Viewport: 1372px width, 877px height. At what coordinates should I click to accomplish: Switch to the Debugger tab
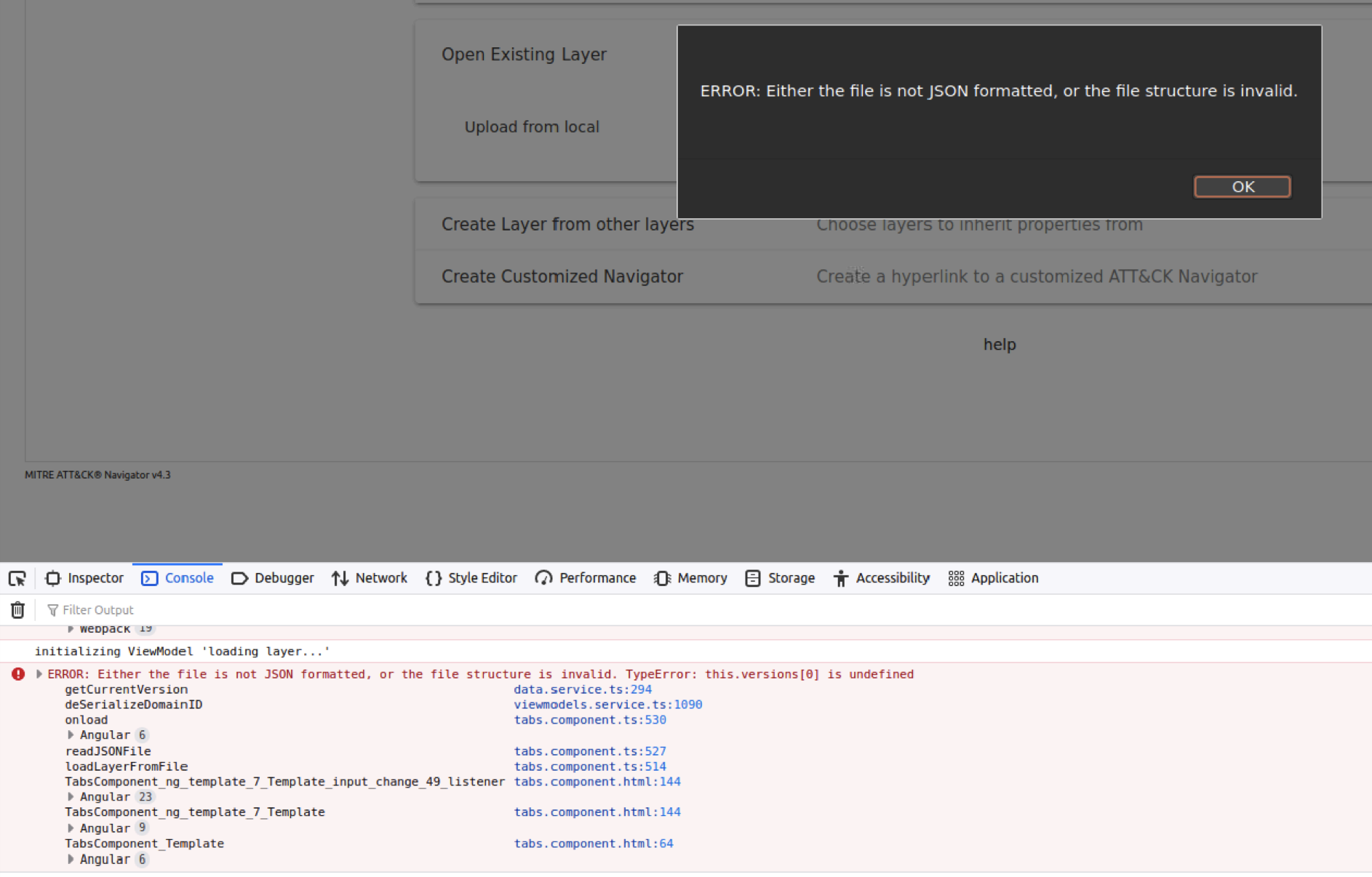283,578
